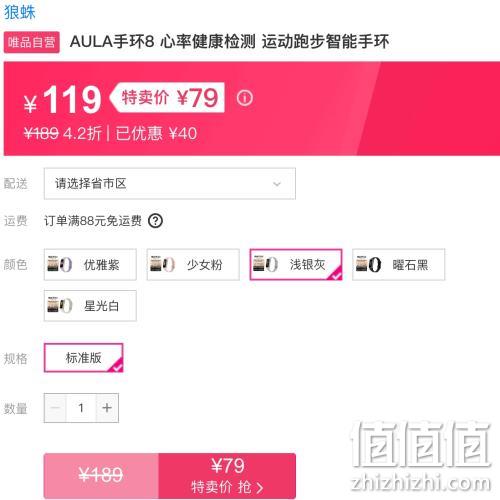Click the 曜石黑 wristband thumbnail icon
The width and height of the screenshot is (500, 500).
[x=368, y=265]
